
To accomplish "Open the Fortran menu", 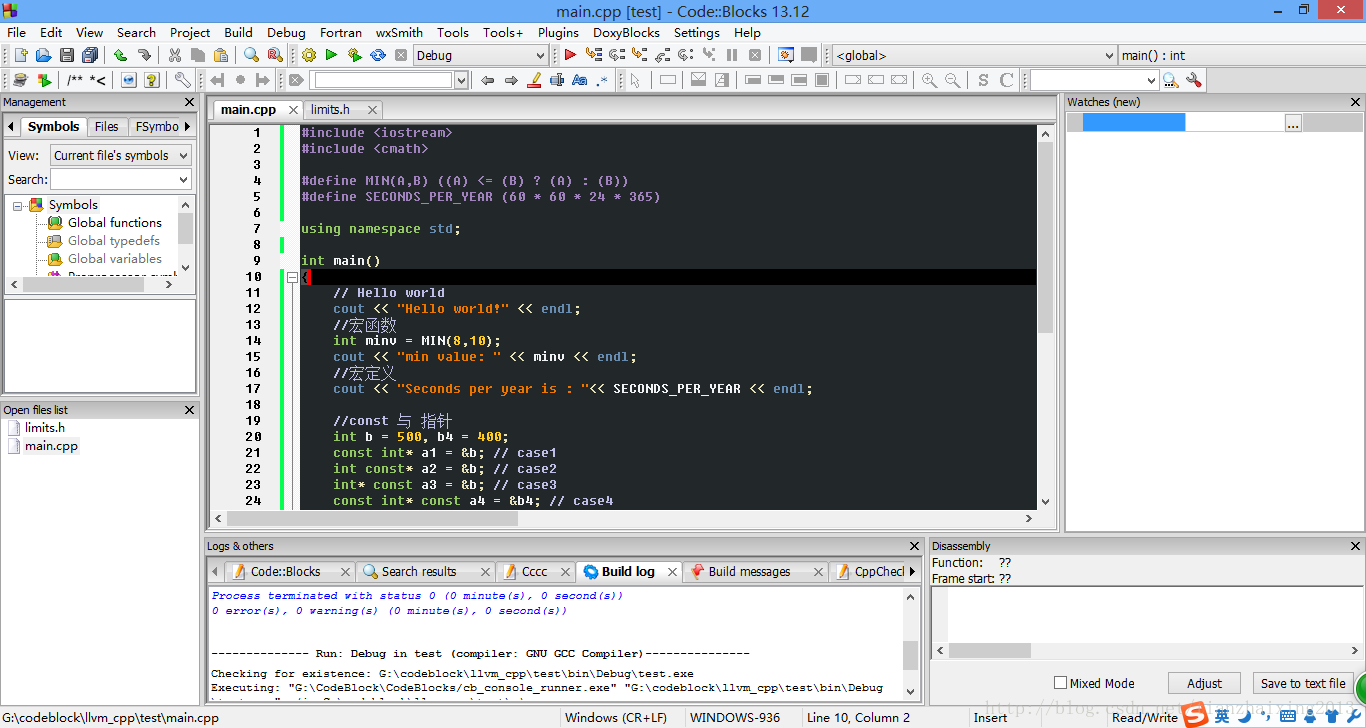I will coord(341,32).
